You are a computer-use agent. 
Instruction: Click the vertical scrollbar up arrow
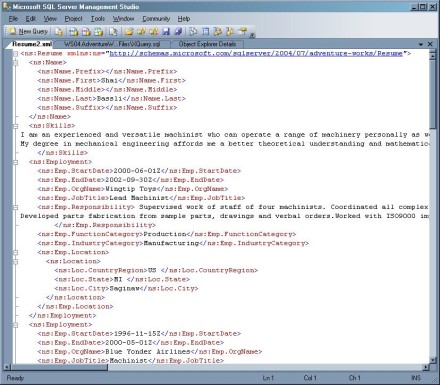[432, 55]
